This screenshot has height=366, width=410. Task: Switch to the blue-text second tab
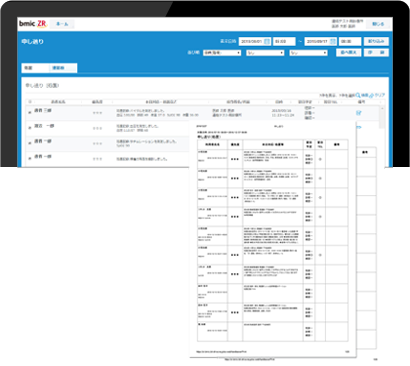coord(63,68)
